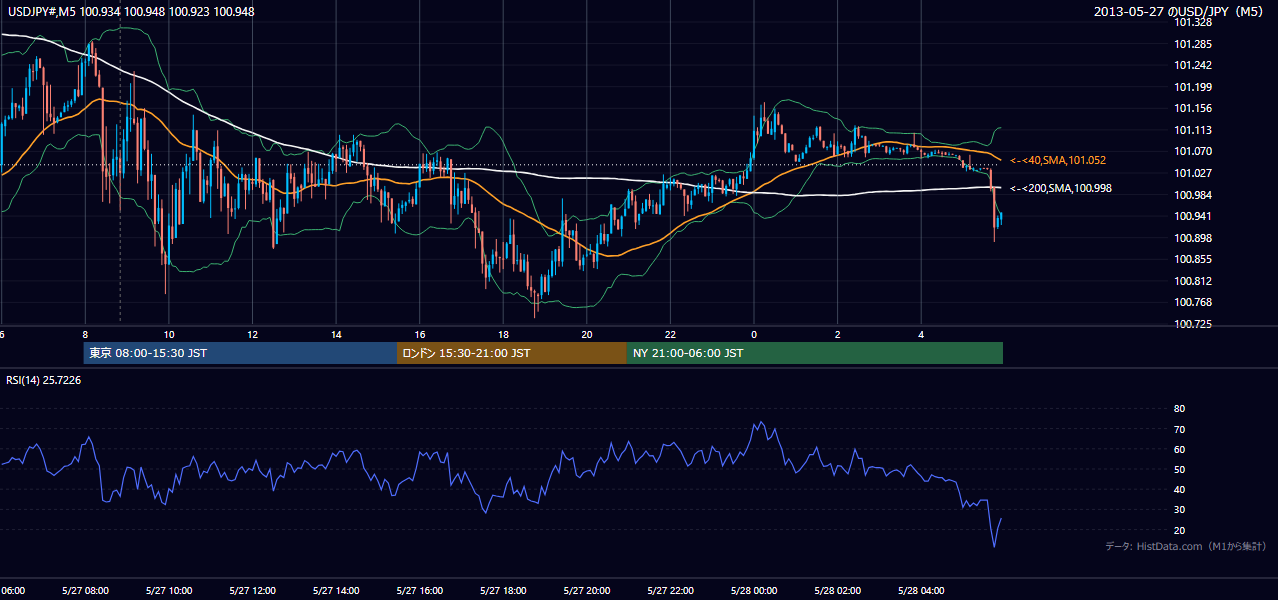The image size is (1278, 600).
Task: Select the ロンドン 15:30-21:00 JST session bar
Action: [512, 353]
